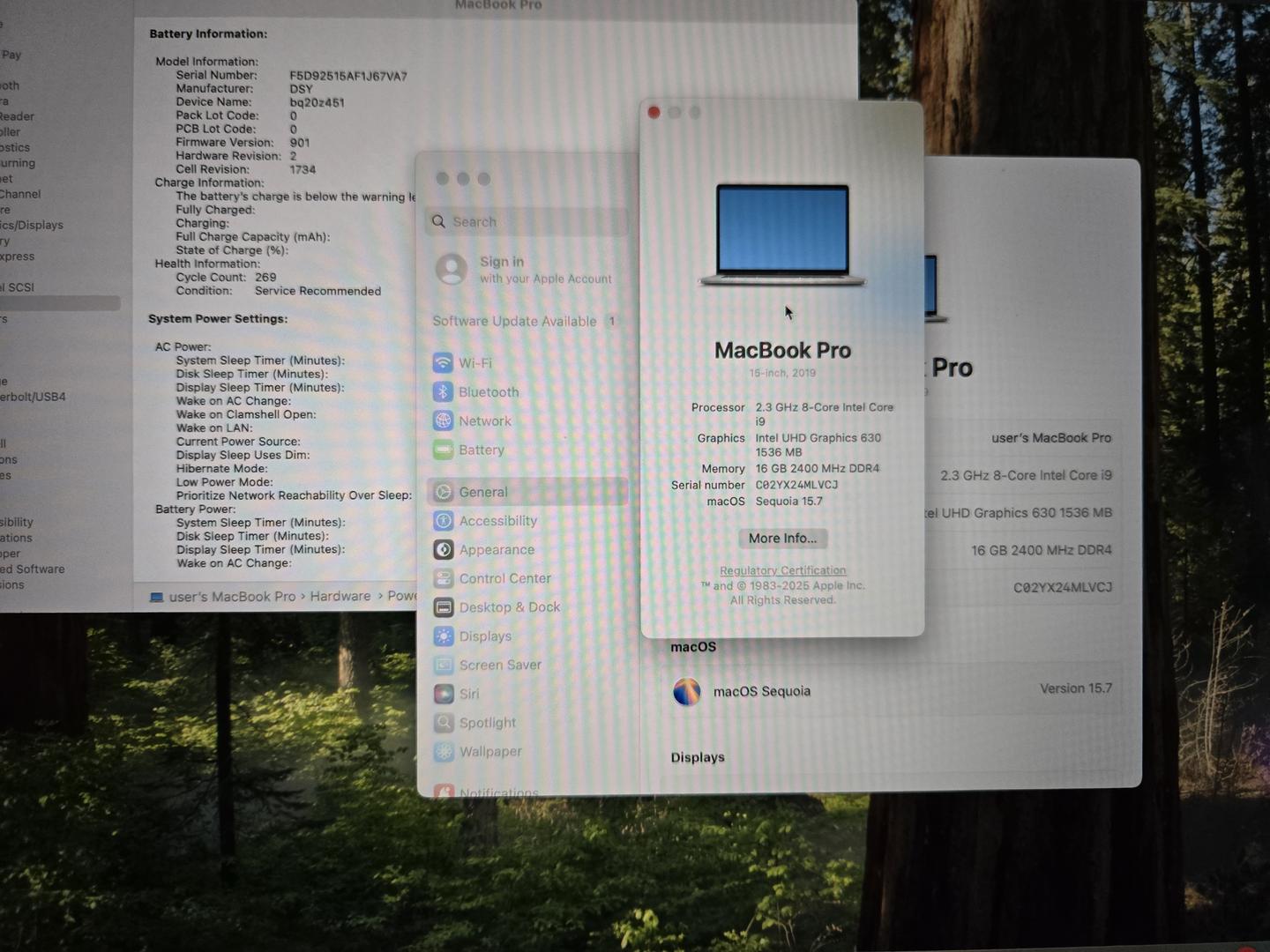
Task: Click Processor 2.3 GHz 8-Core value
Action: pos(824,413)
